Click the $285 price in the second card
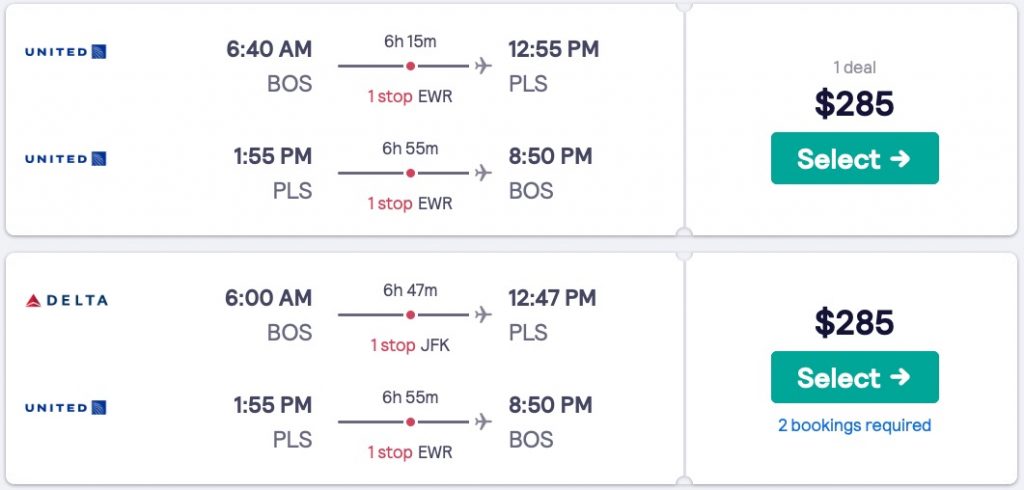The height and width of the screenshot is (490, 1024). (854, 322)
